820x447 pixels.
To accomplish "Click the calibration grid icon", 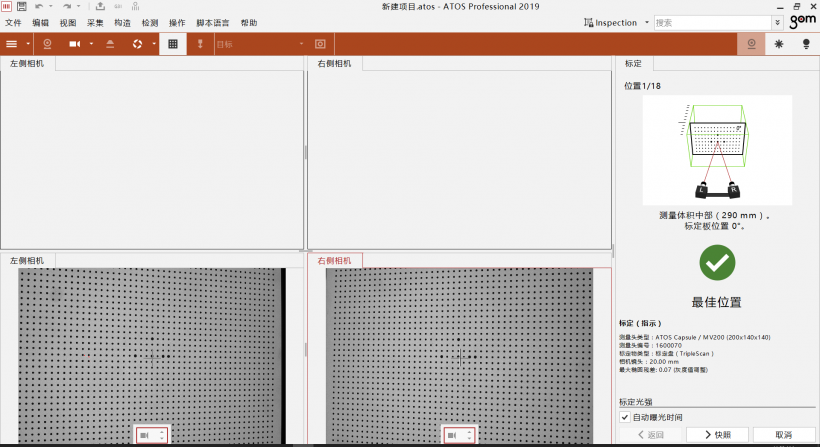I will (173, 44).
